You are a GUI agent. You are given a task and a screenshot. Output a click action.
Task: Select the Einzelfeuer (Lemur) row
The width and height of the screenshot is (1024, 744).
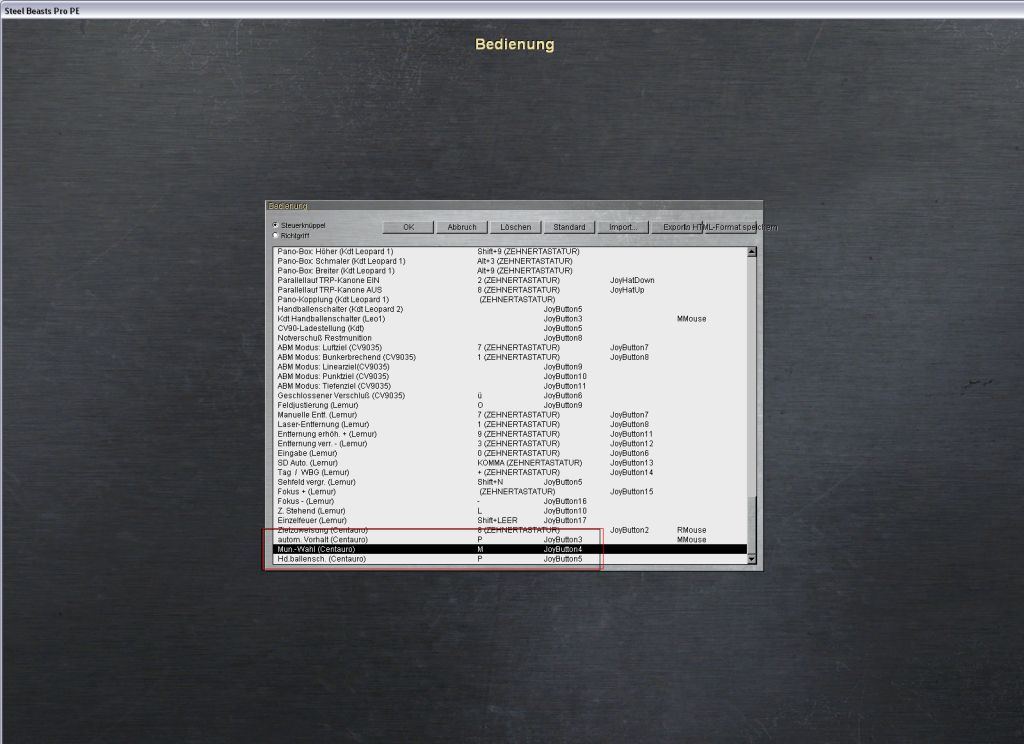(312, 520)
